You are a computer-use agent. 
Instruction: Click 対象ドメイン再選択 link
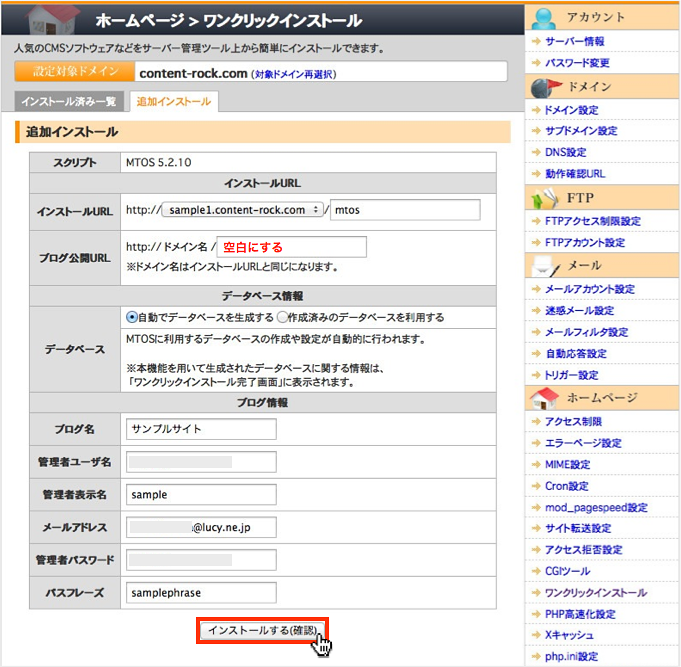click(x=294, y=74)
